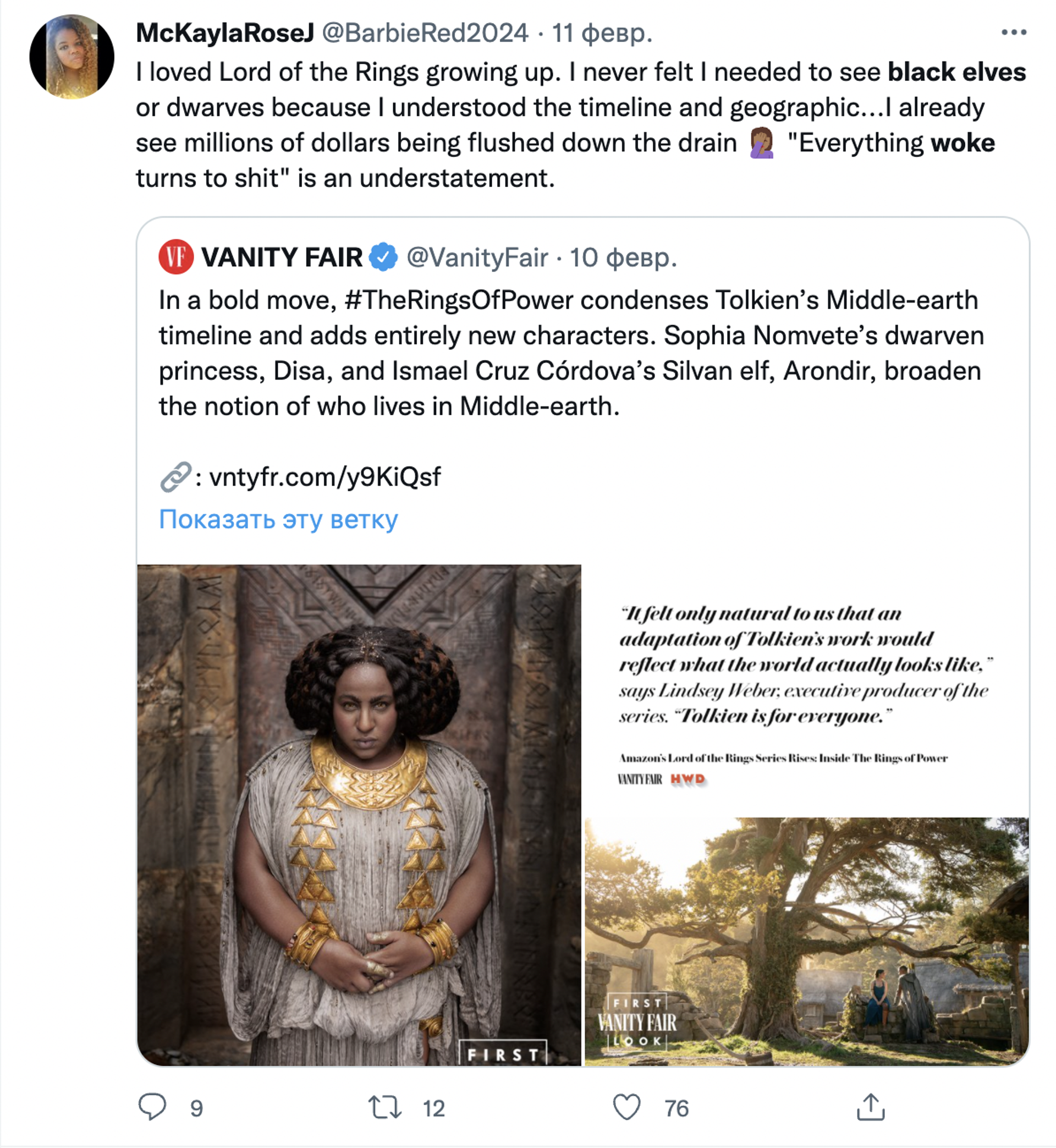The image size is (1056, 1148).
Task: Click the Vanity Fair VF logo avatar
Action: click(176, 257)
